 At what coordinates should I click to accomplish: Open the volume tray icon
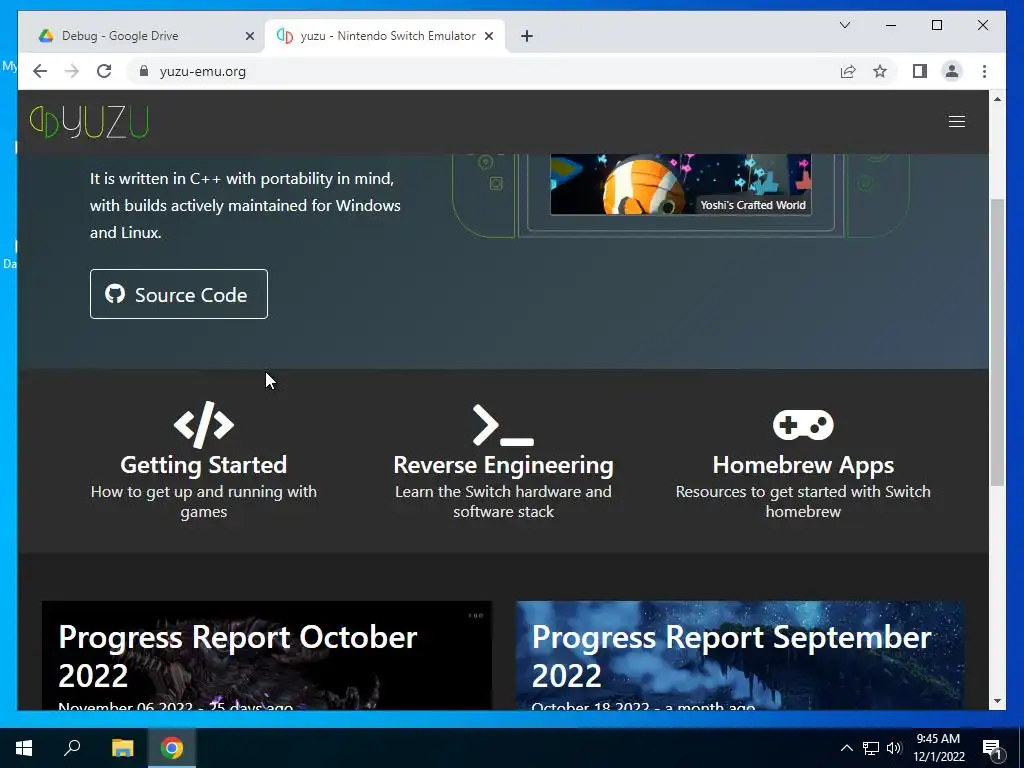point(894,748)
